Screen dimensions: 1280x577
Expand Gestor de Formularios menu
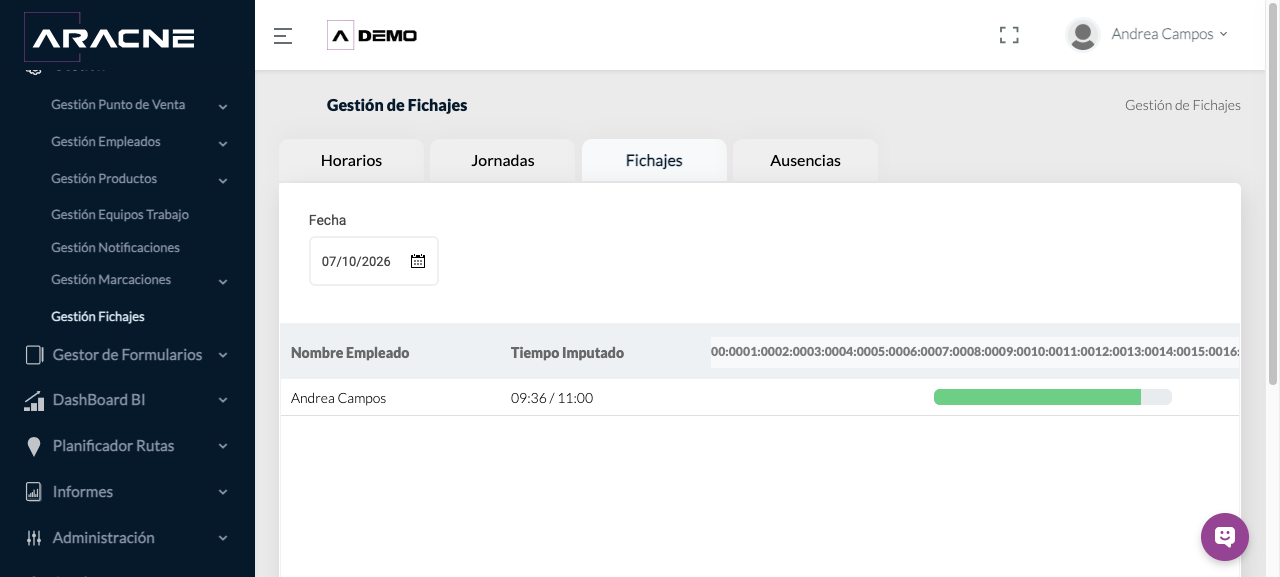click(223, 355)
